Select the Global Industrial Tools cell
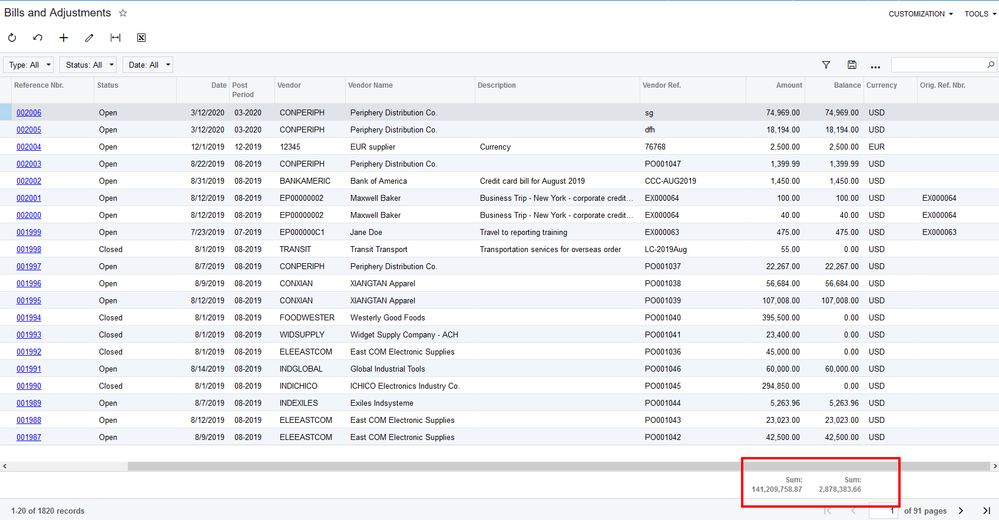Screen dimensions: 999x520 click(x=387, y=369)
